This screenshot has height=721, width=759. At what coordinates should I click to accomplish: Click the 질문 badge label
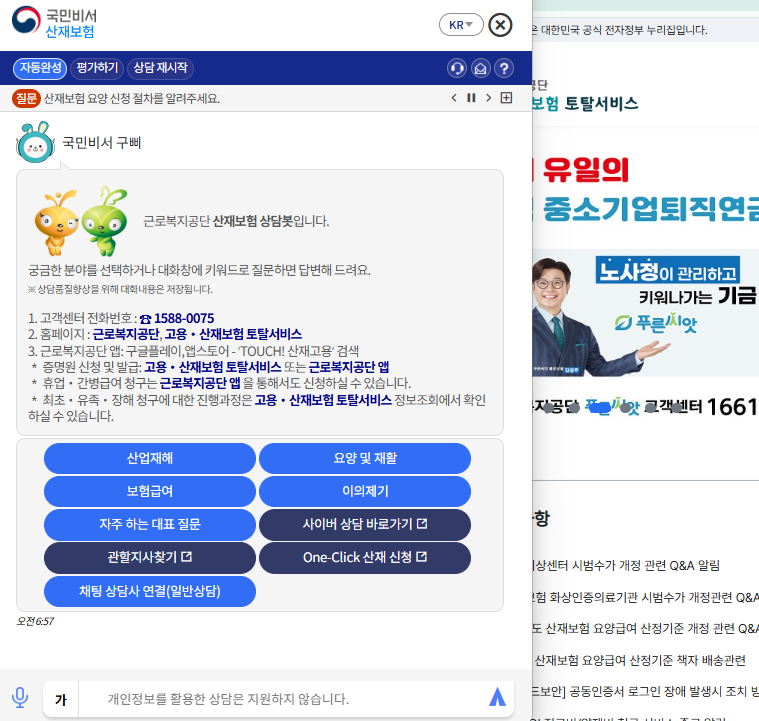tap(26, 98)
